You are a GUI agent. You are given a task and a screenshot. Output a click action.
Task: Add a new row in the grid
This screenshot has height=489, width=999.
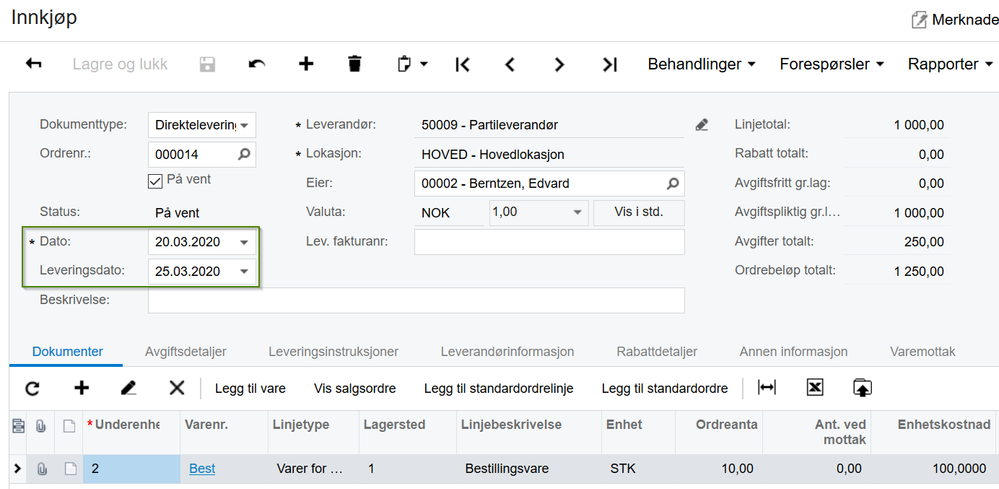[x=82, y=388]
